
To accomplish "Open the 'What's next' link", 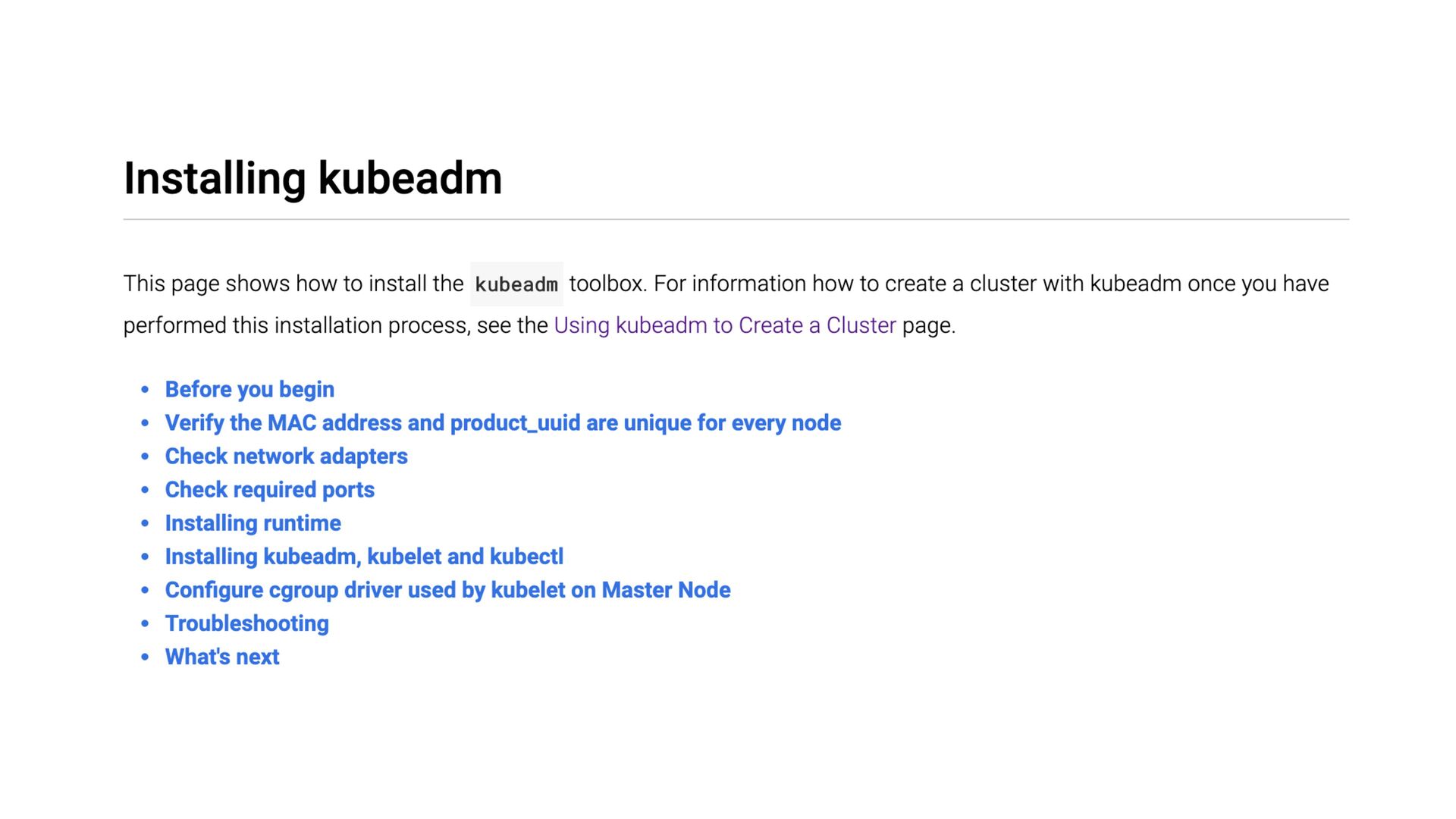I will click(222, 656).
